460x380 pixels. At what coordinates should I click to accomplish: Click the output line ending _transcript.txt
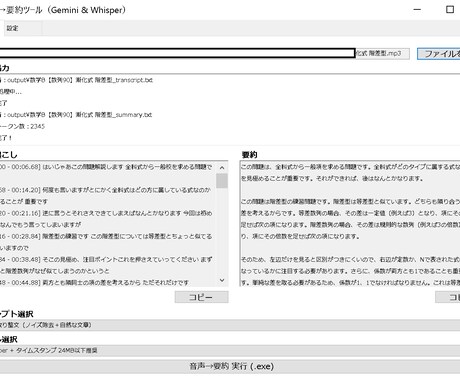coord(76,80)
